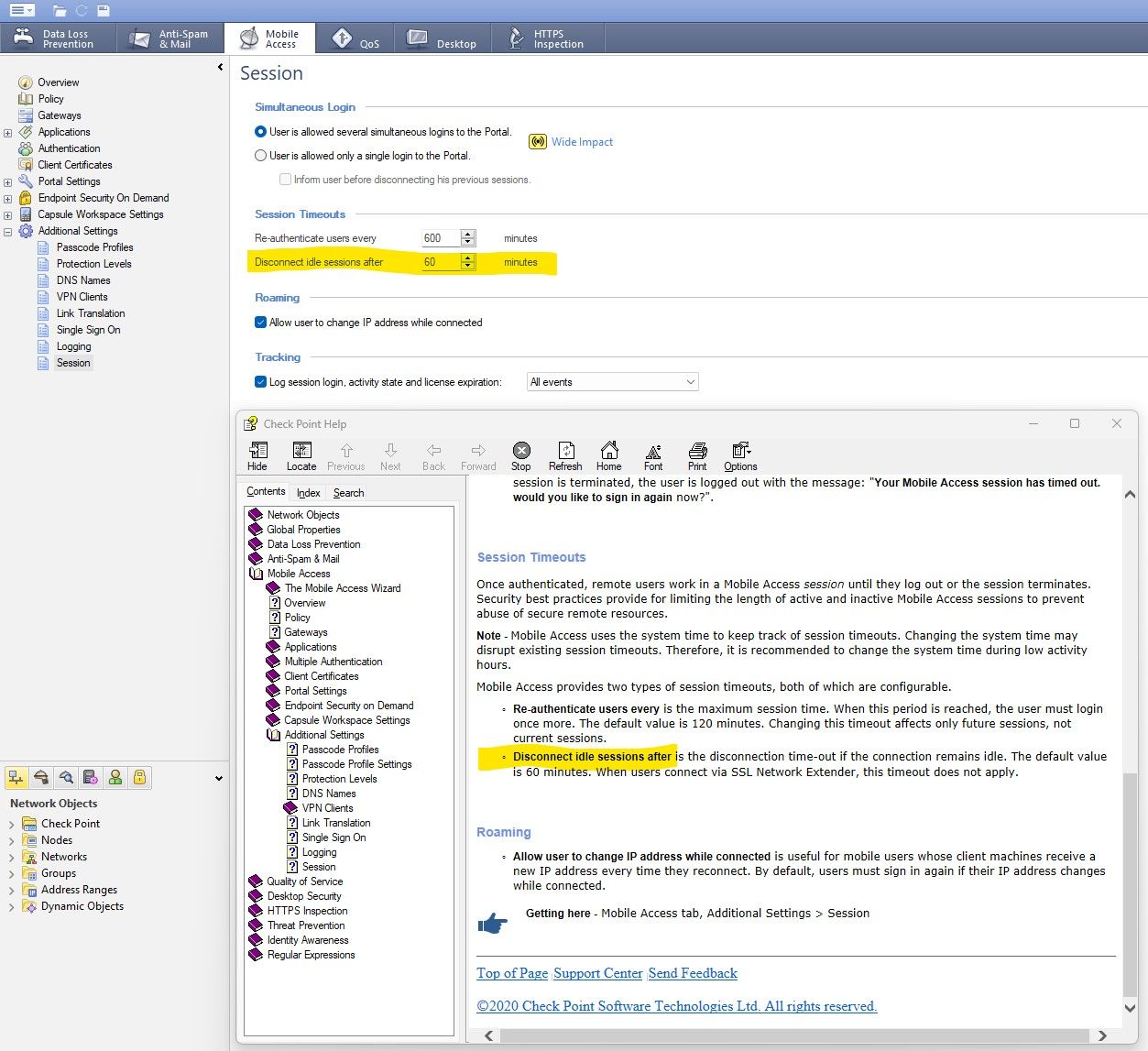Click the Print icon in Help toolbar
This screenshot has height=1051, width=1148.
coord(697,455)
